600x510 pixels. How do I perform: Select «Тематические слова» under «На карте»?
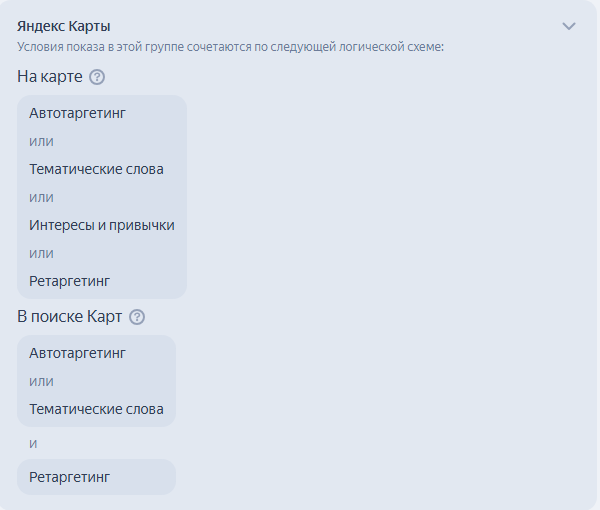96,169
